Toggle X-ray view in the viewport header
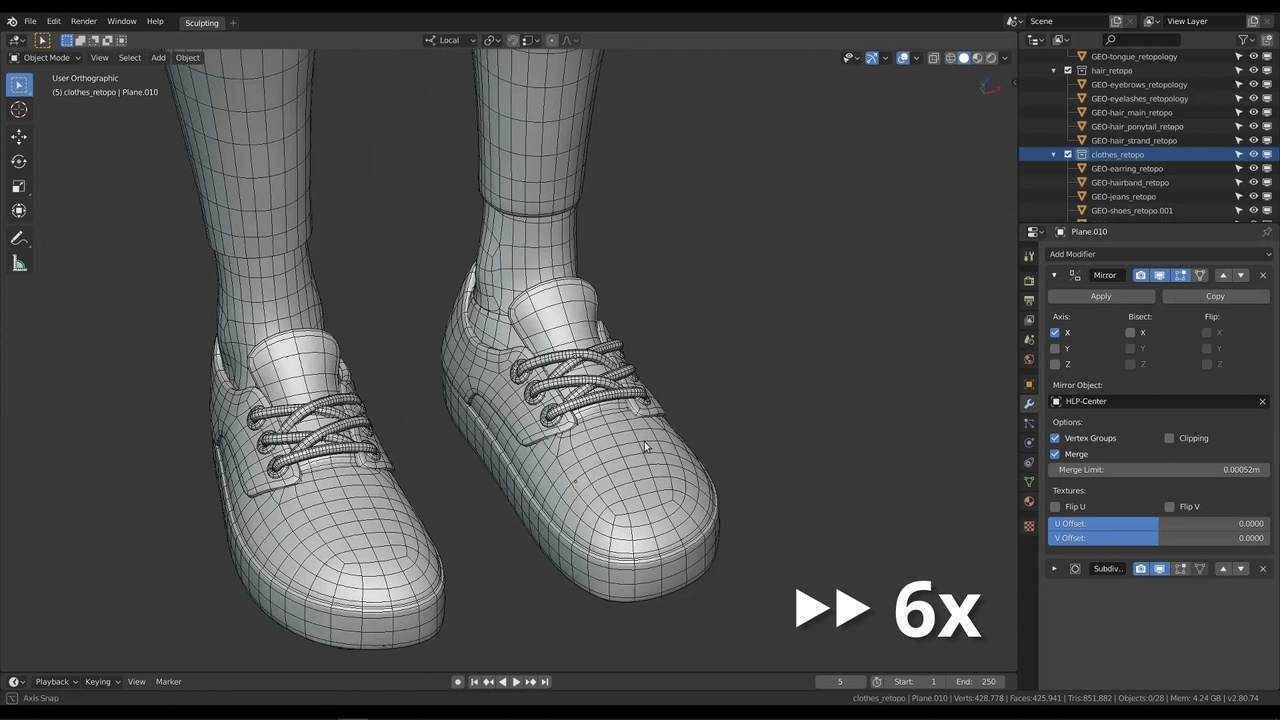Image resolution: width=1280 pixels, height=720 pixels. [x=933, y=58]
